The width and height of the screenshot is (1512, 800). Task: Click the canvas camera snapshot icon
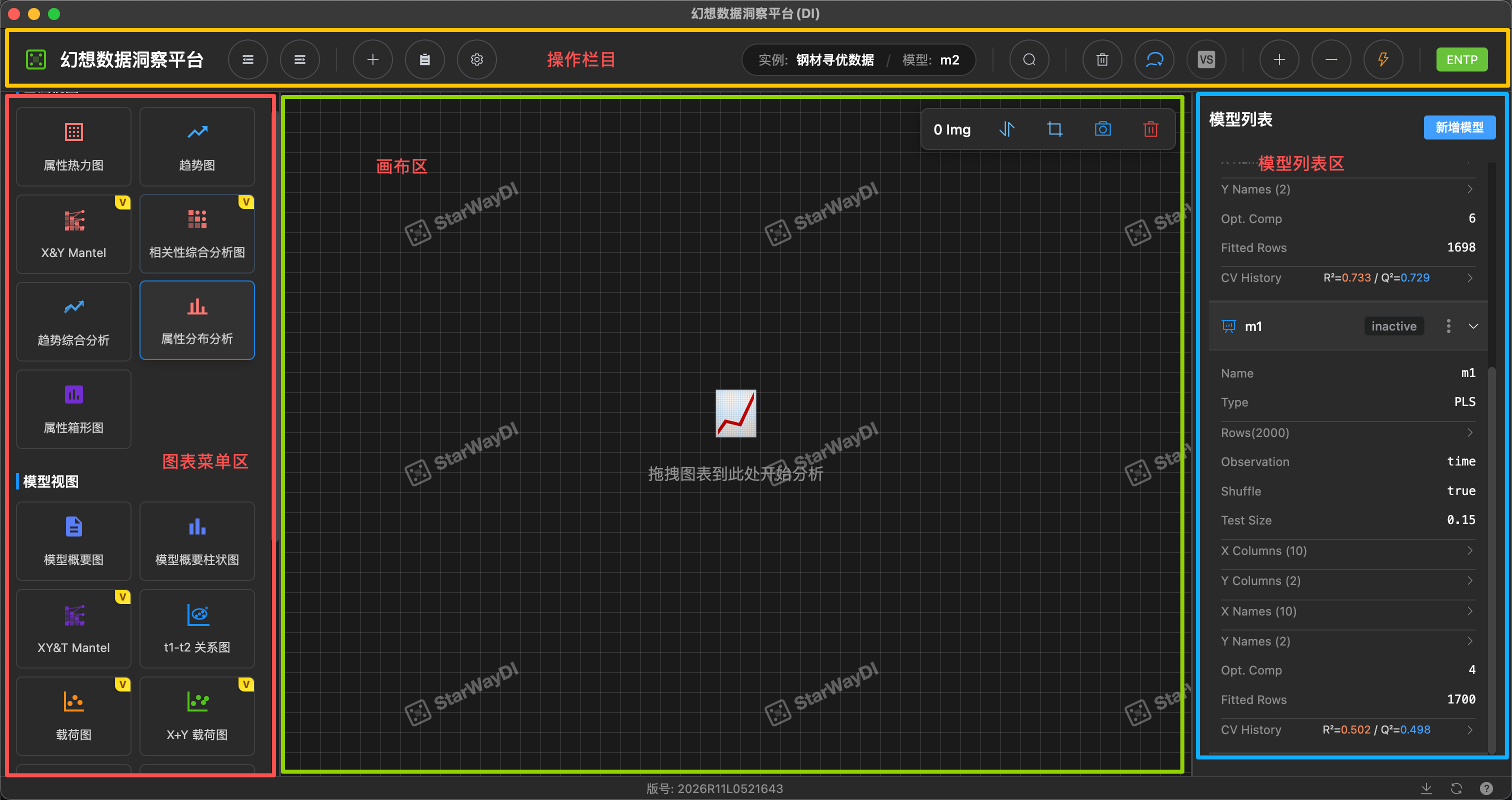tap(1102, 128)
